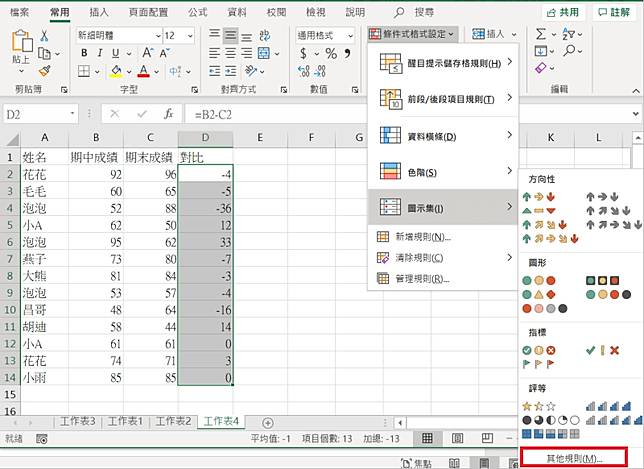The image size is (644, 469).
Task: Open the Conditional Formatting dropdown button
Action: coord(412,34)
